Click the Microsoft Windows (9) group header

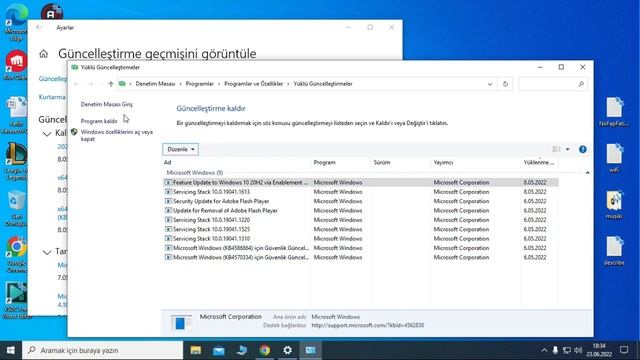pos(195,173)
